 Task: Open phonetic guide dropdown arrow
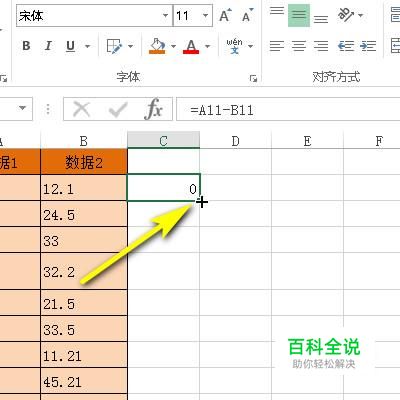[x=250, y=46]
